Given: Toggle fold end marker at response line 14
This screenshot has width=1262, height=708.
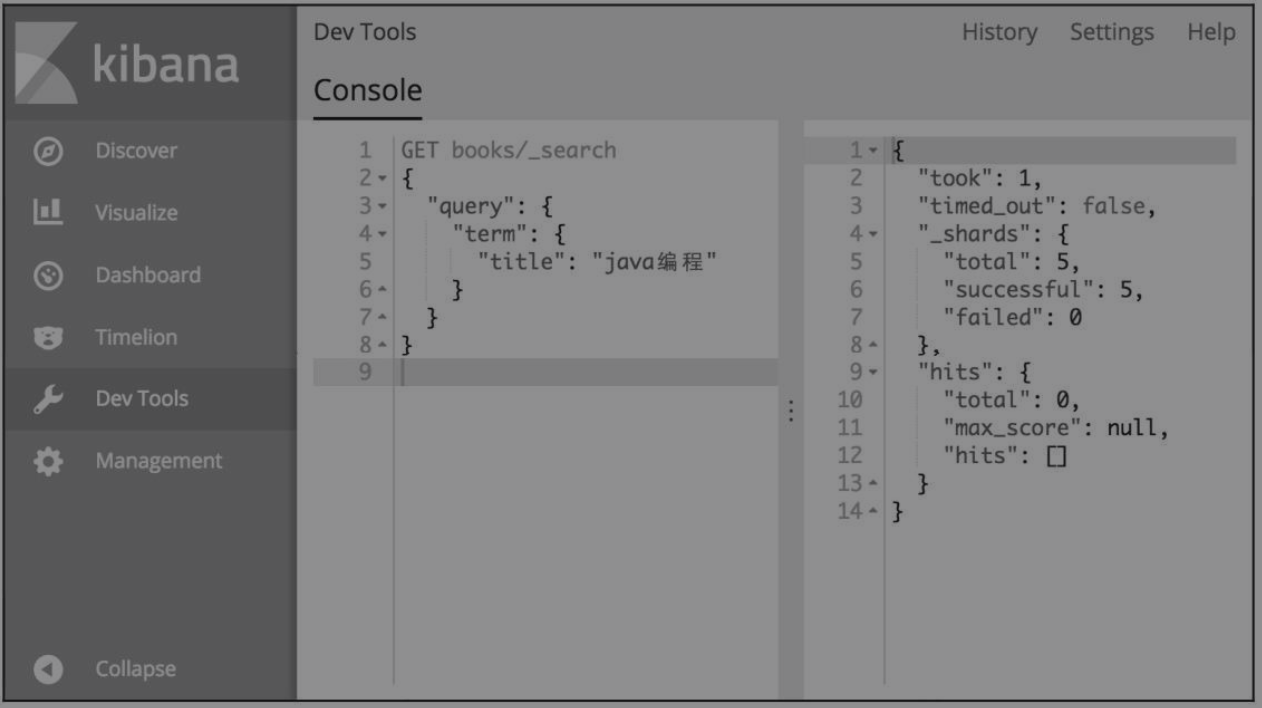Looking at the screenshot, I should point(872,513).
